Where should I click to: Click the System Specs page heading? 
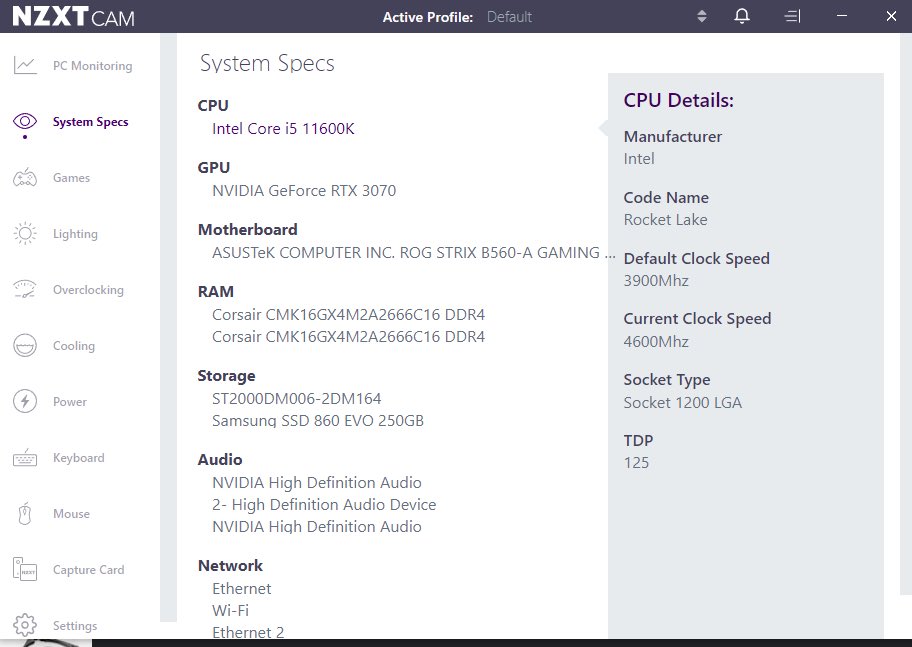tap(267, 63)
